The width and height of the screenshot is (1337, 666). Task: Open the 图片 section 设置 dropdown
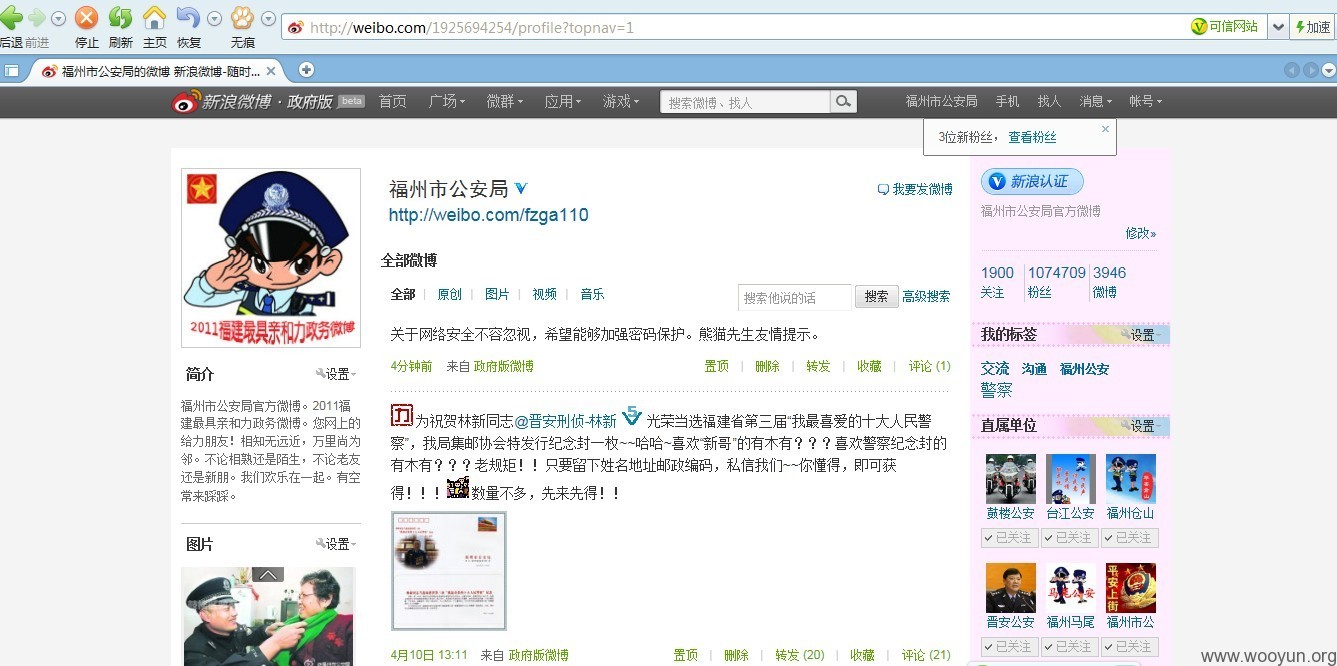[336, 544]
